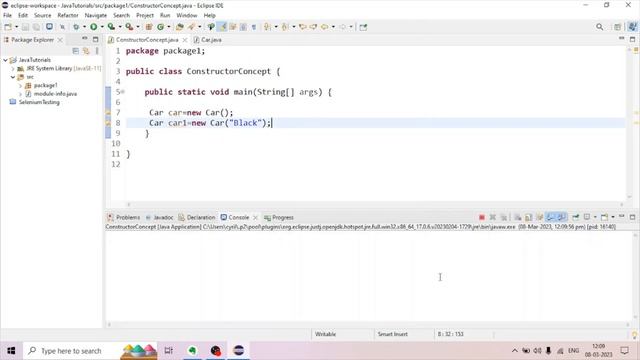Image resolution: width=640 pixels, height=360 pixels.
Task: Terminate process with red stop button
Action: pos(482,218)
